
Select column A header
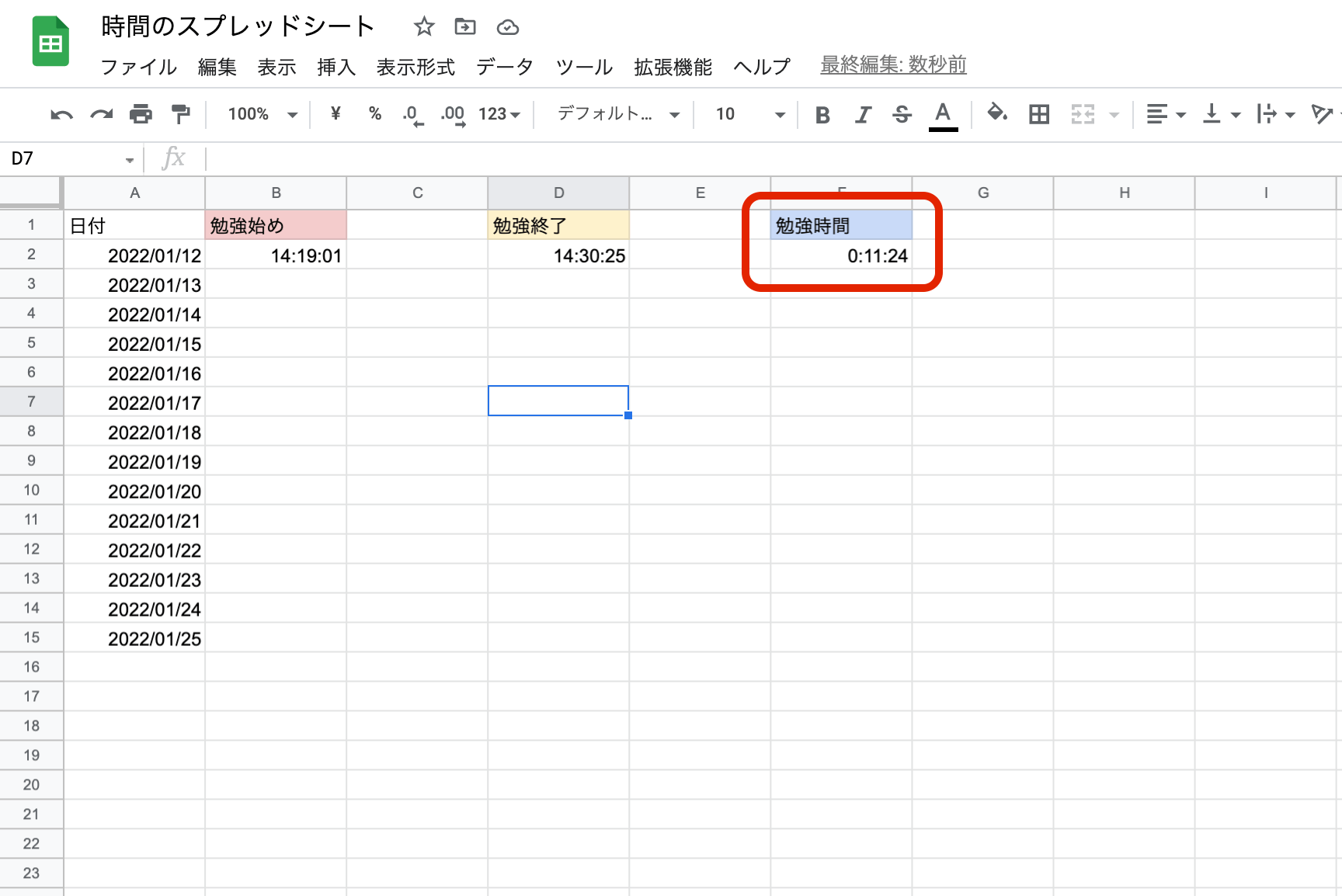pos(134,193)
